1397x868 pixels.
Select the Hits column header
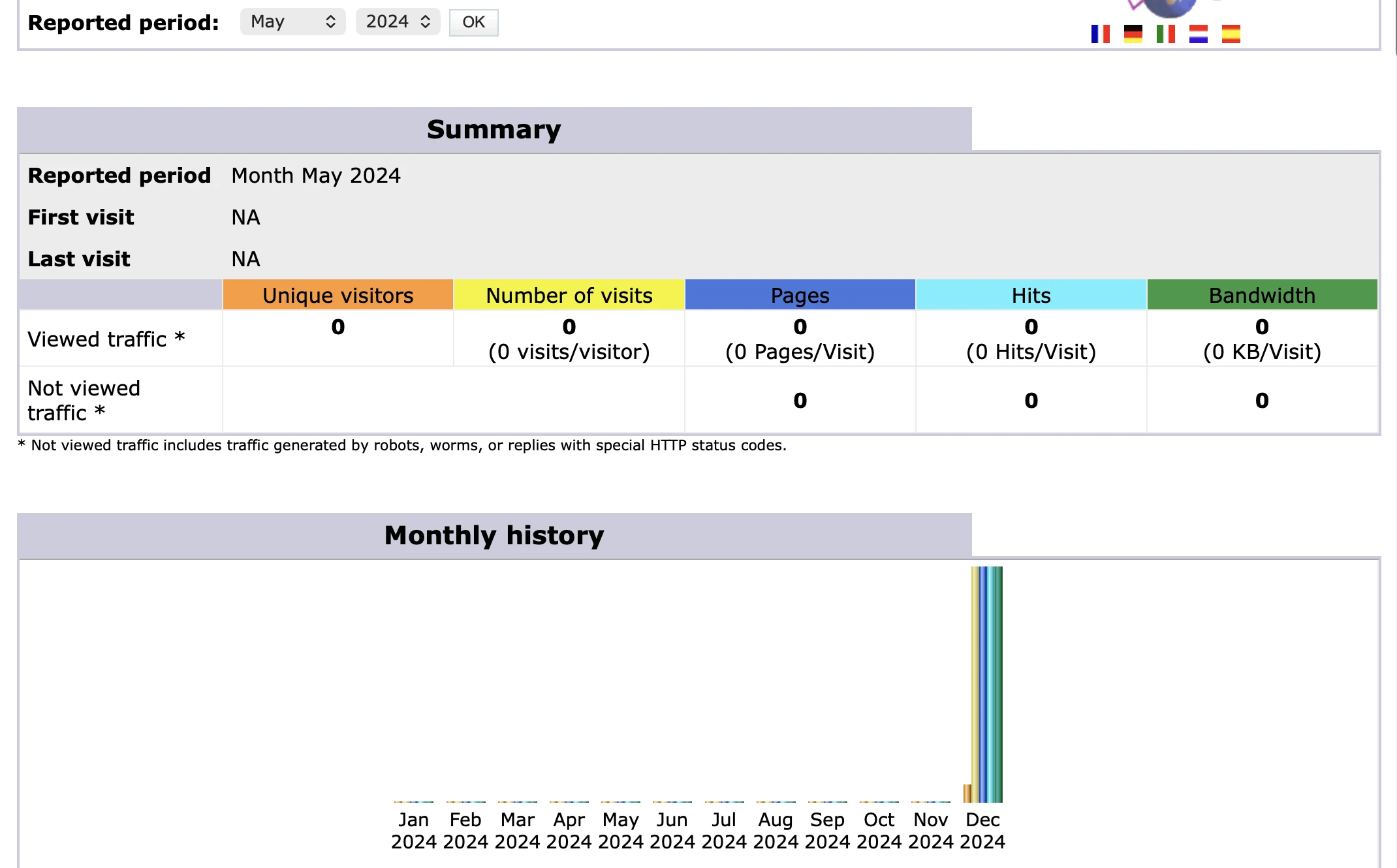click(x=1031, y=295)
